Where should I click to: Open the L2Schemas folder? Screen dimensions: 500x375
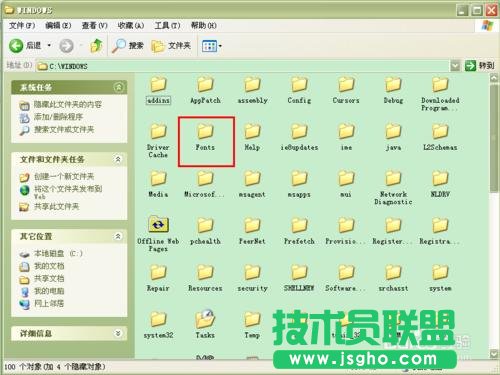440,137
